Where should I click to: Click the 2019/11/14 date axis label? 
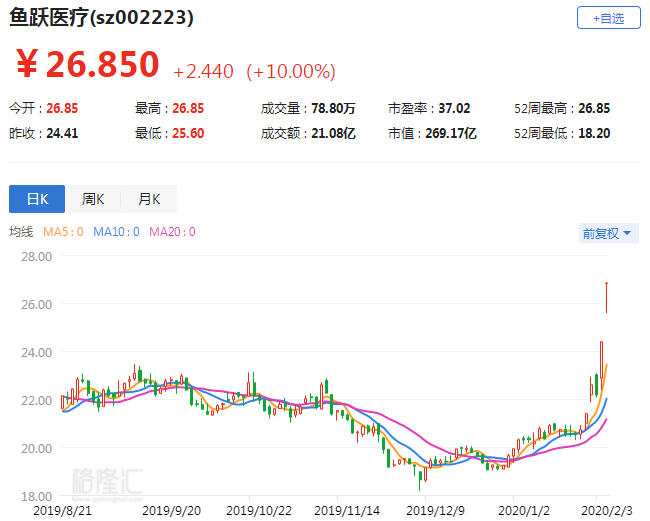pos(347,511)
